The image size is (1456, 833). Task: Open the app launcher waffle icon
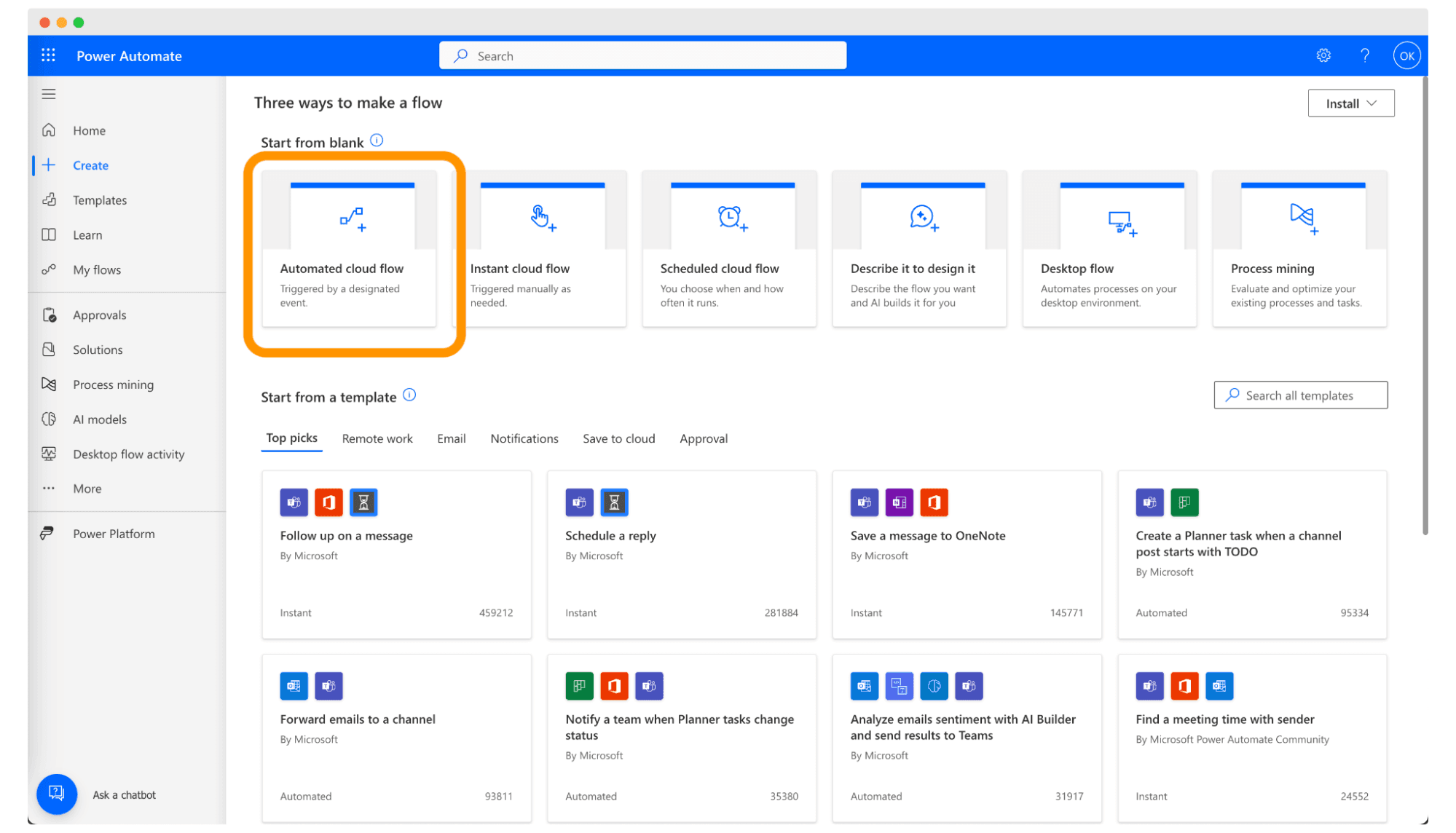[x=48, y=55]
